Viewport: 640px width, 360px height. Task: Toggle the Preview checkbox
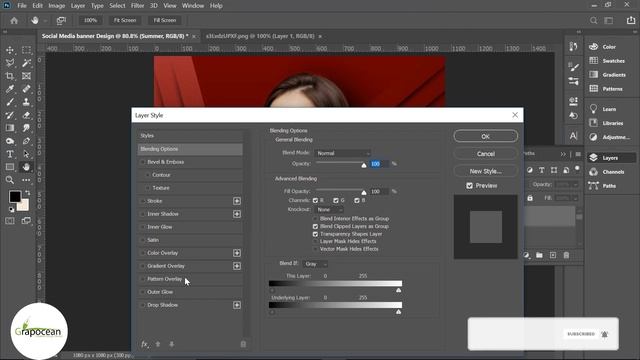(469, 186)
